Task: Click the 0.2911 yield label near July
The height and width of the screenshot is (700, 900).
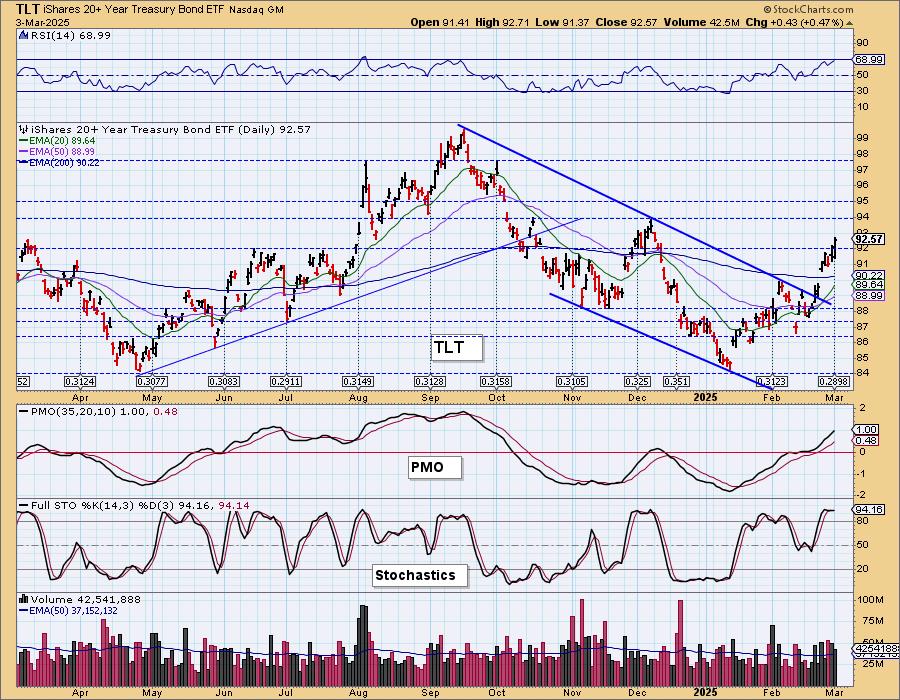Action: tap(286, 382)
